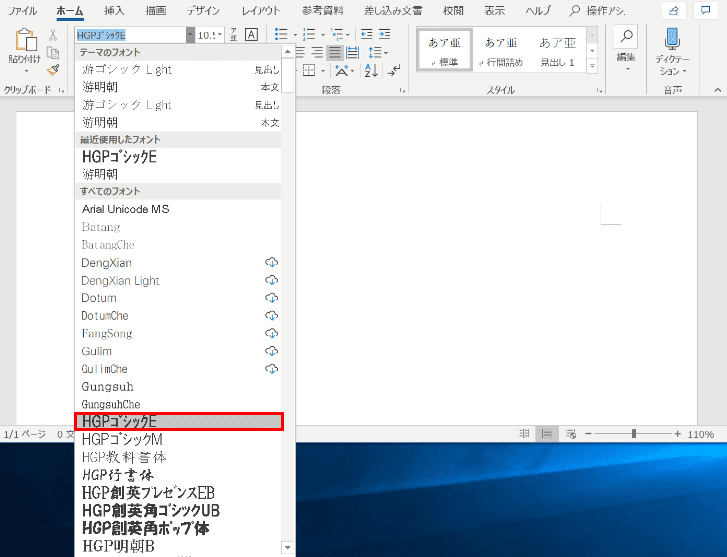Toggle justify text alignment
Viewport: 727px width, 557px height.
335,52
